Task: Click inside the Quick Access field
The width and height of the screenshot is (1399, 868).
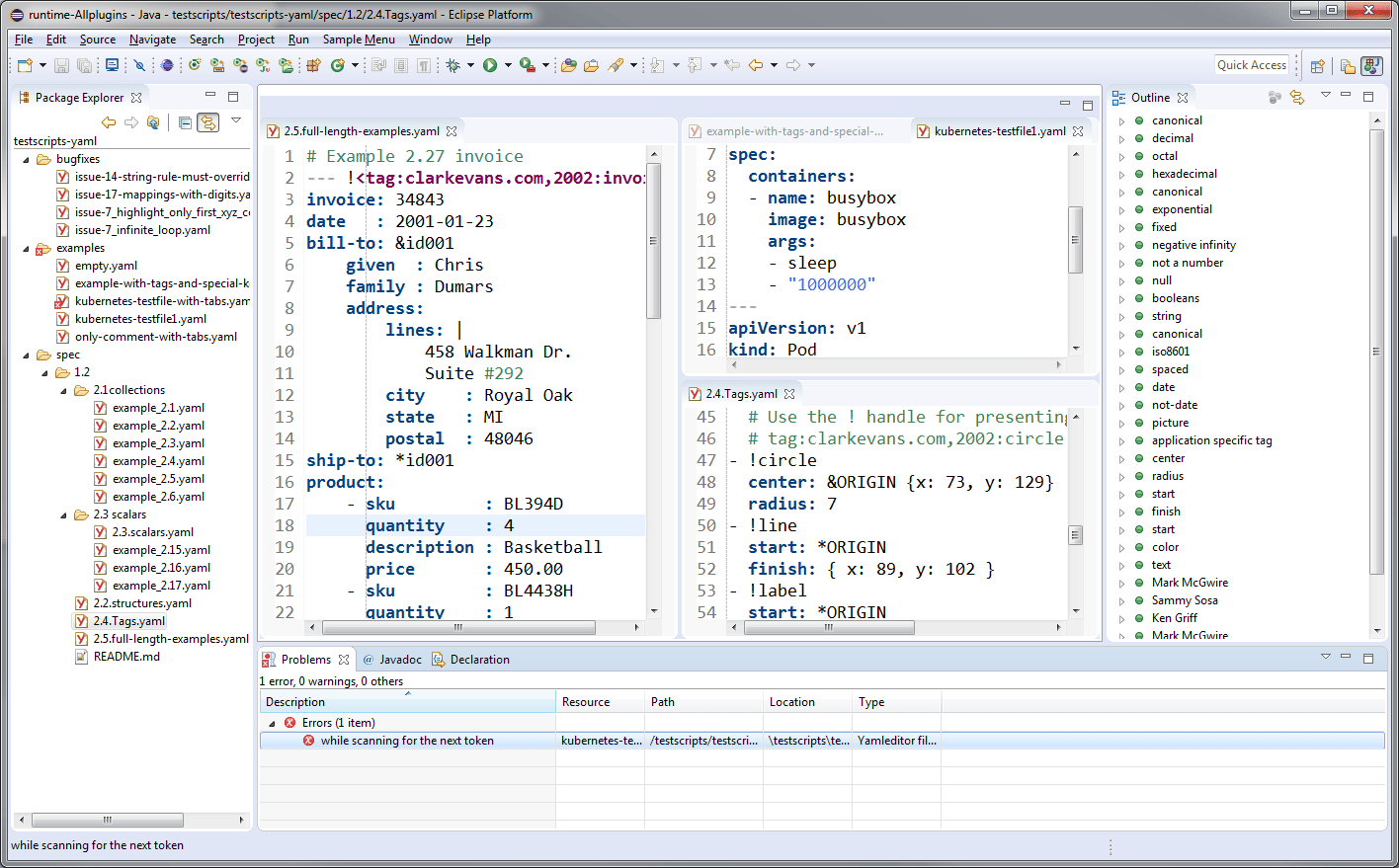Action: coord(1252,64)
